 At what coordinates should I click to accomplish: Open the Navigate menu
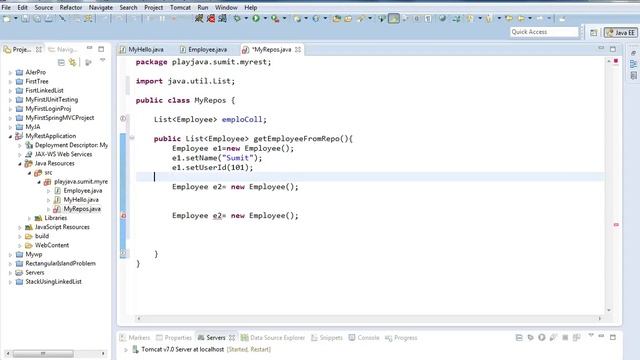point(101,7)
